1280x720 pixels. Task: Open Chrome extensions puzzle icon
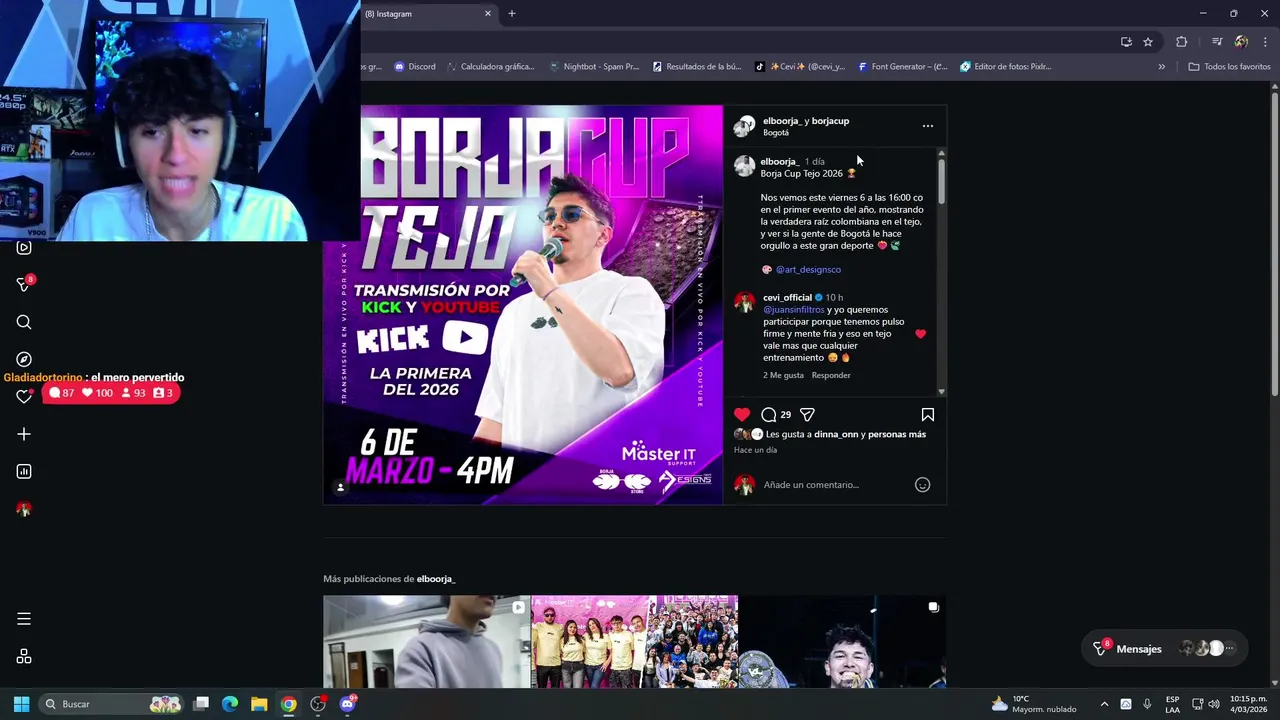pyautogui.click(x=1182, y=42)
